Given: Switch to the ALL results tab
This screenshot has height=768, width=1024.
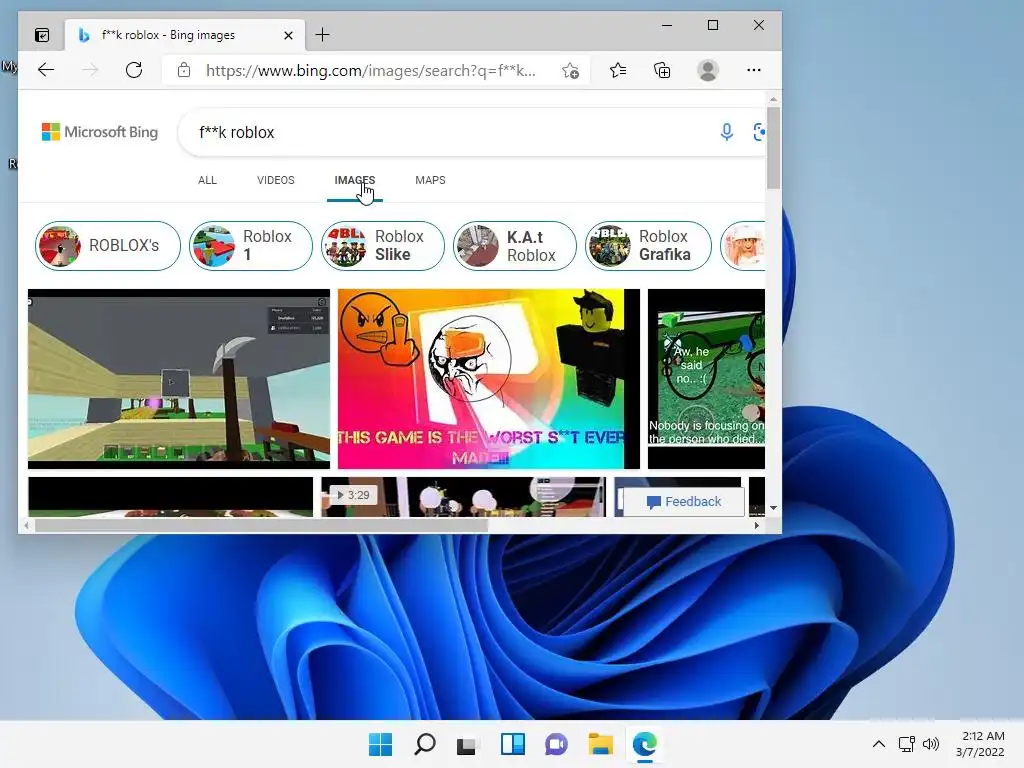Looking at the screenshot, I should (x=207, y=180).
